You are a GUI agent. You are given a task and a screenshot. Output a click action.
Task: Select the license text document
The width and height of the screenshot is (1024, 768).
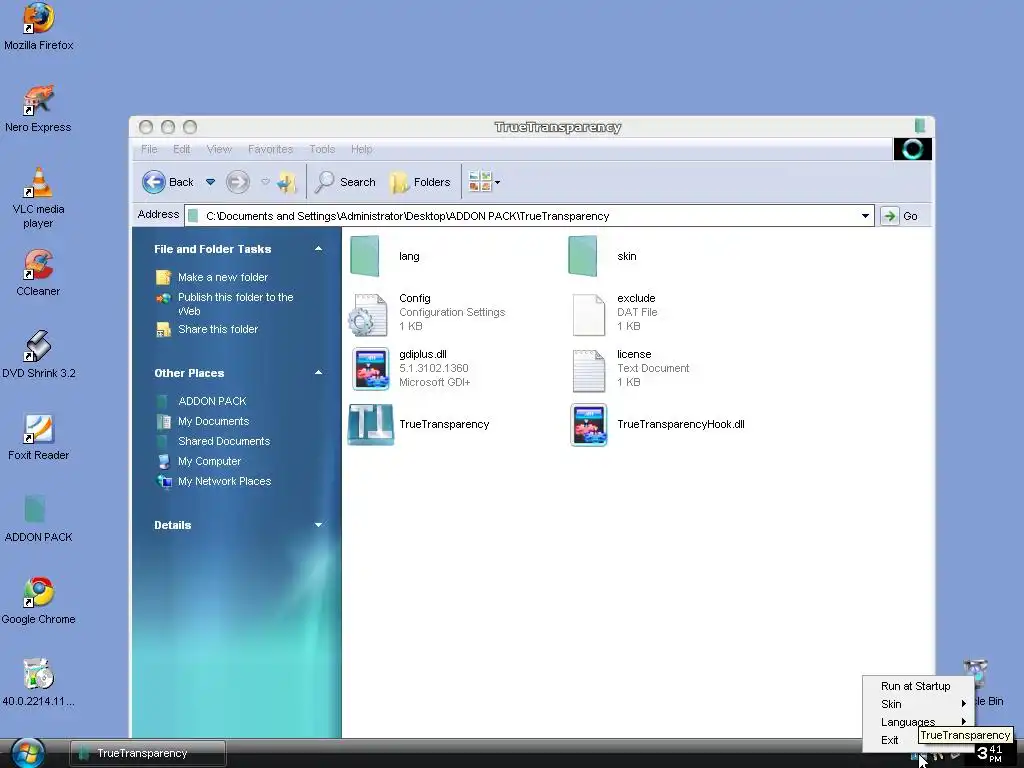click(x=630, y=368)
